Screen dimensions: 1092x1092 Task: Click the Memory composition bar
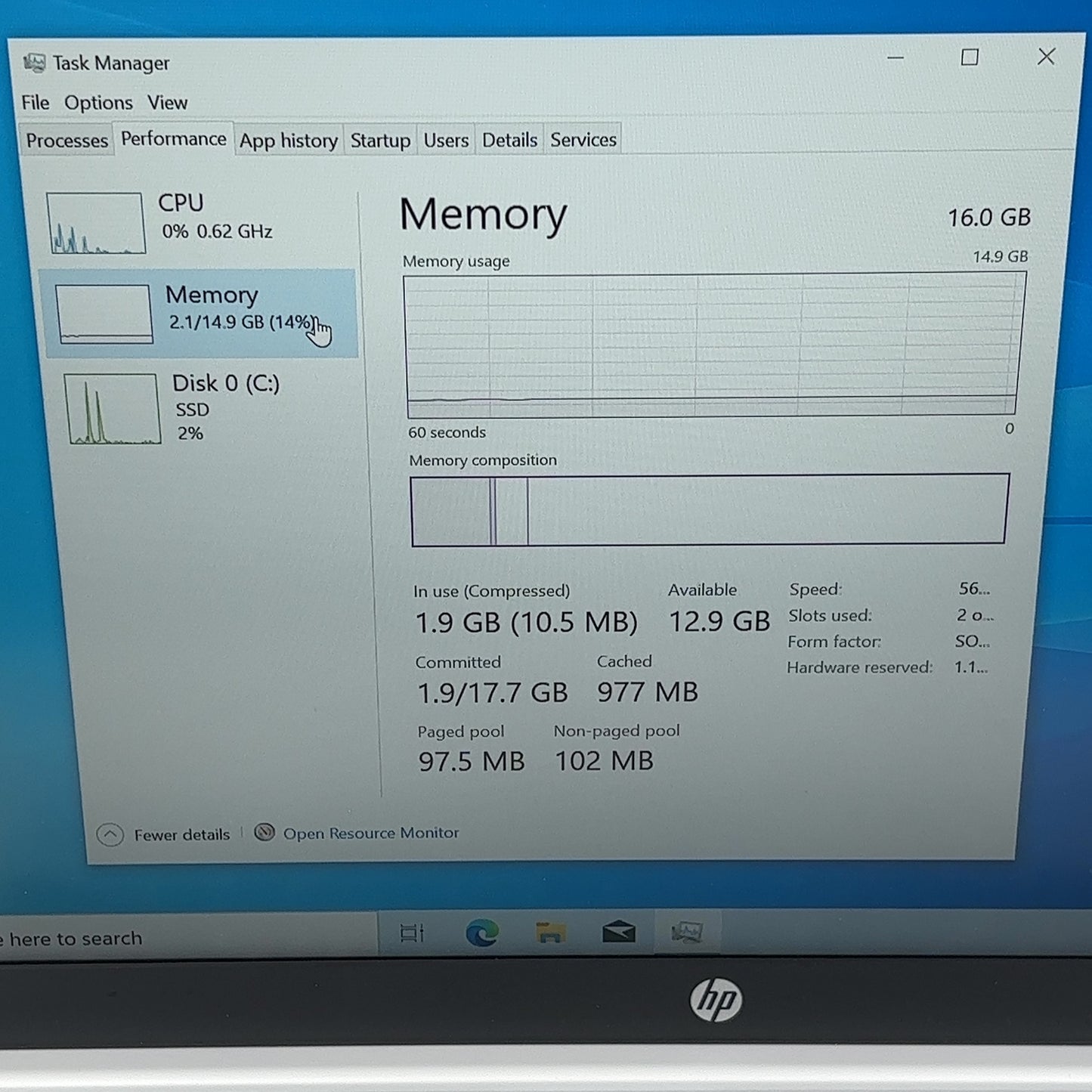click(709, 509)
